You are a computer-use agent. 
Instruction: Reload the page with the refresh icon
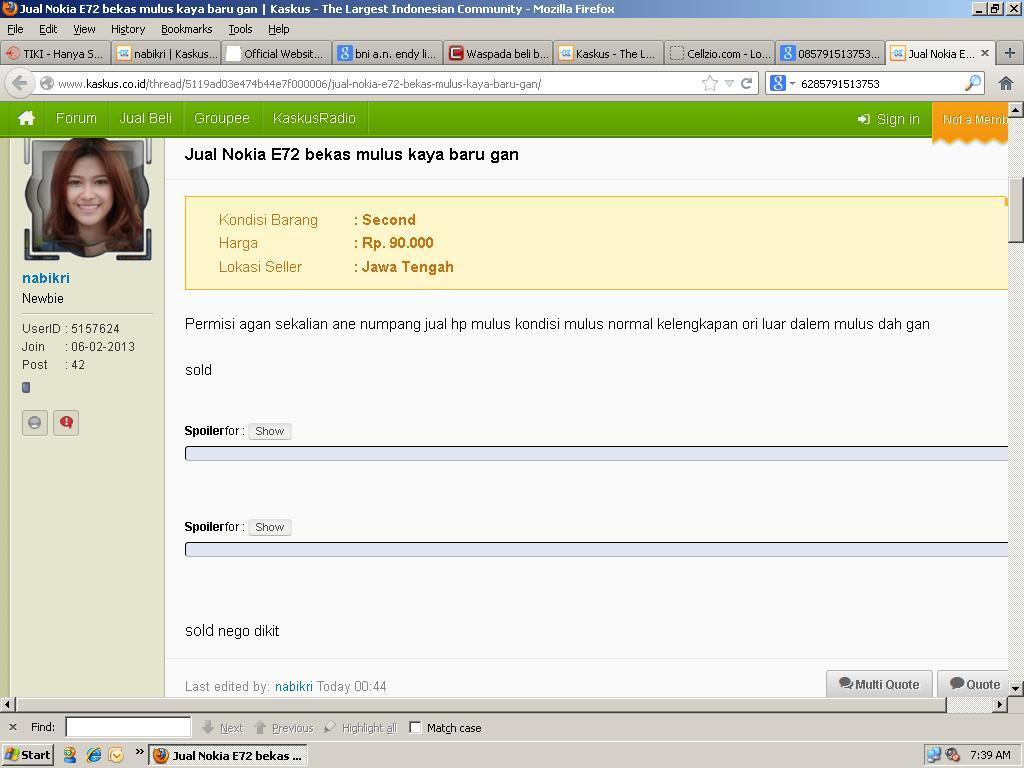pos(746,84)
